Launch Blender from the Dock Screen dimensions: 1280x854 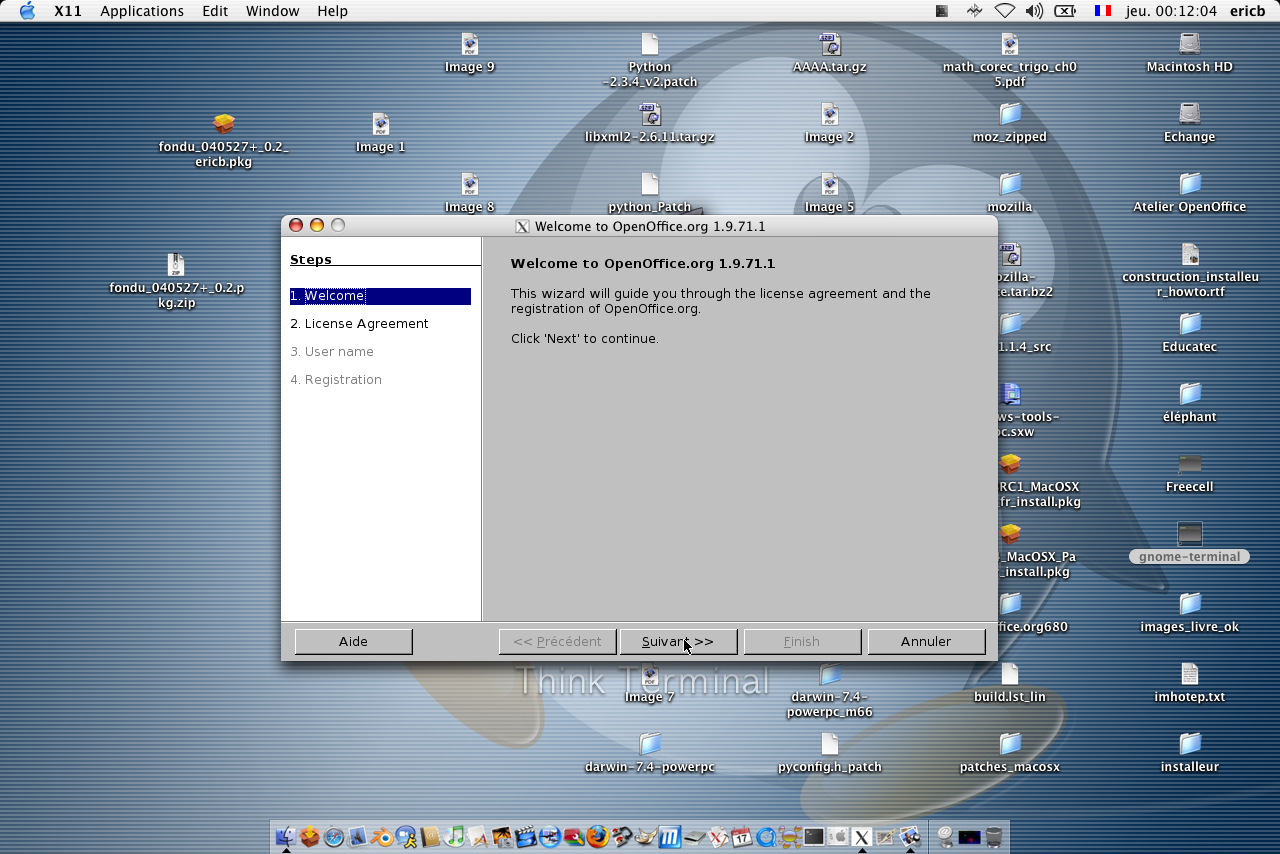pyautogui.click(x=383, y=837)
